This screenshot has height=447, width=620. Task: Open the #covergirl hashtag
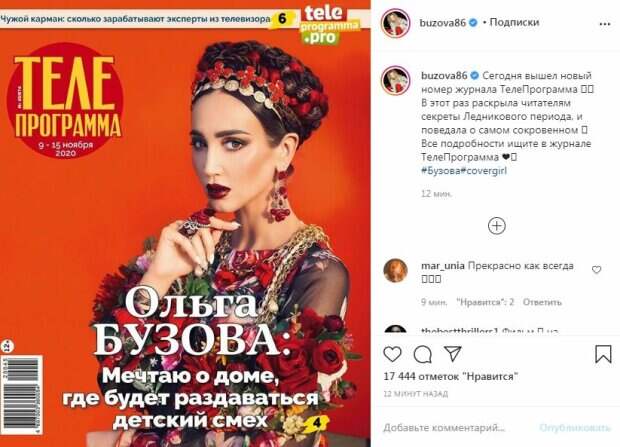click(x=483, y=171)
